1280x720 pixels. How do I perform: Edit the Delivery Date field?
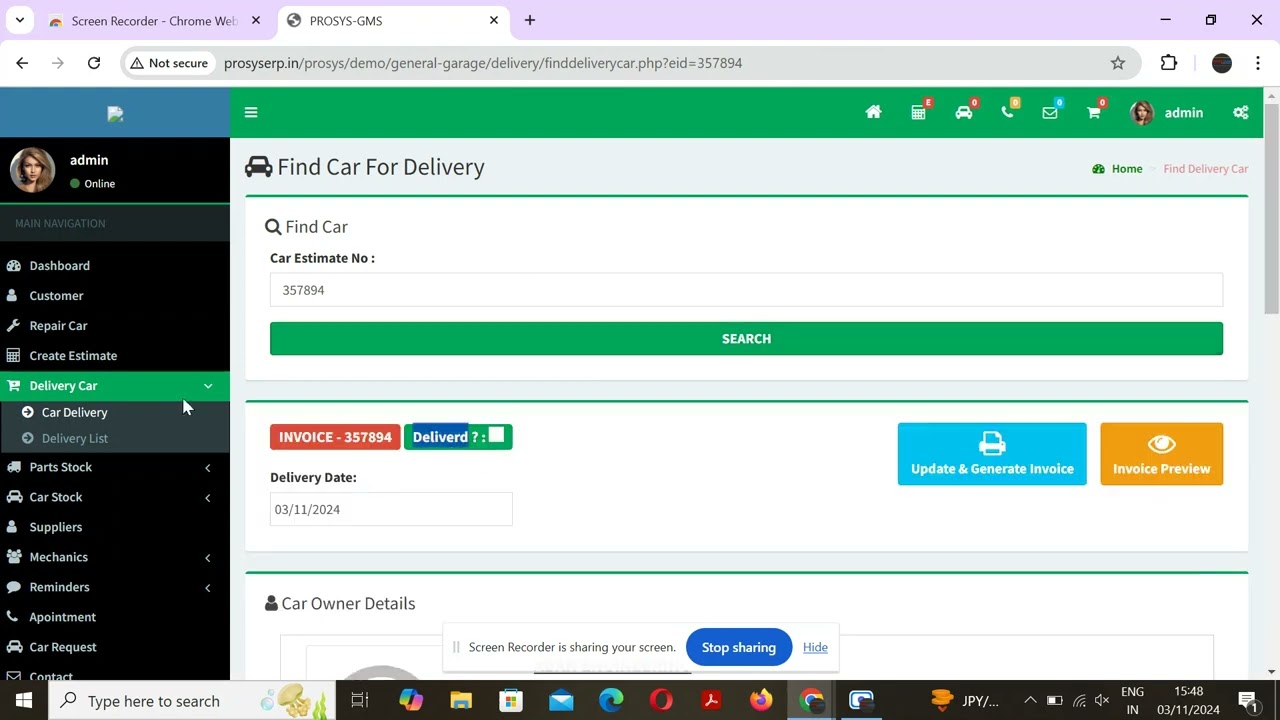point(391,509)
